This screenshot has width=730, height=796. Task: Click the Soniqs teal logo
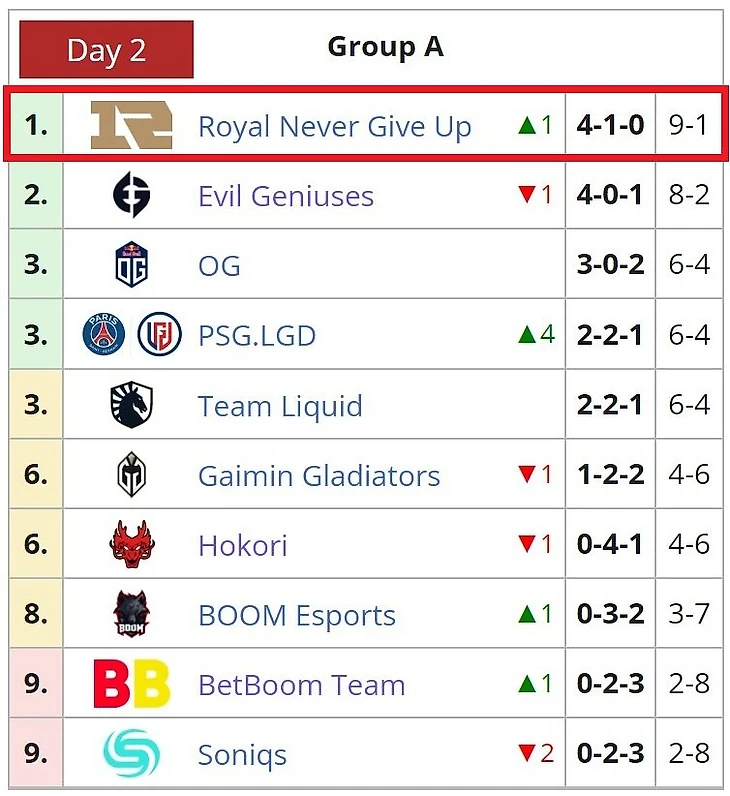tap(132, 753)
